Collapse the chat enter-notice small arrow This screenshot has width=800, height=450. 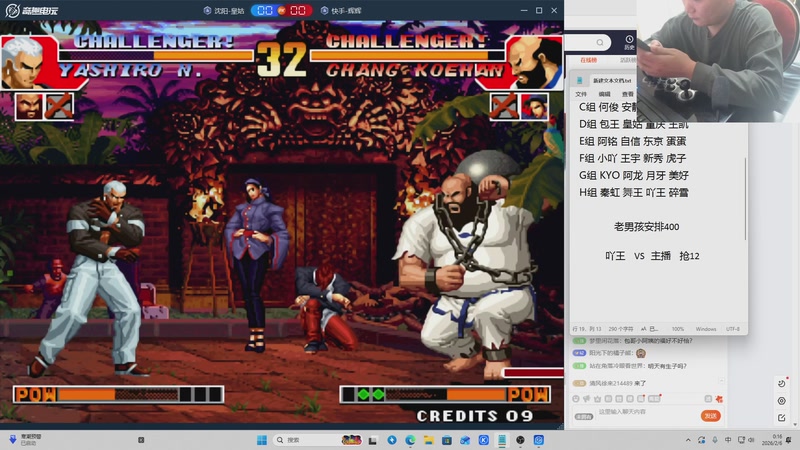[721, 381]
